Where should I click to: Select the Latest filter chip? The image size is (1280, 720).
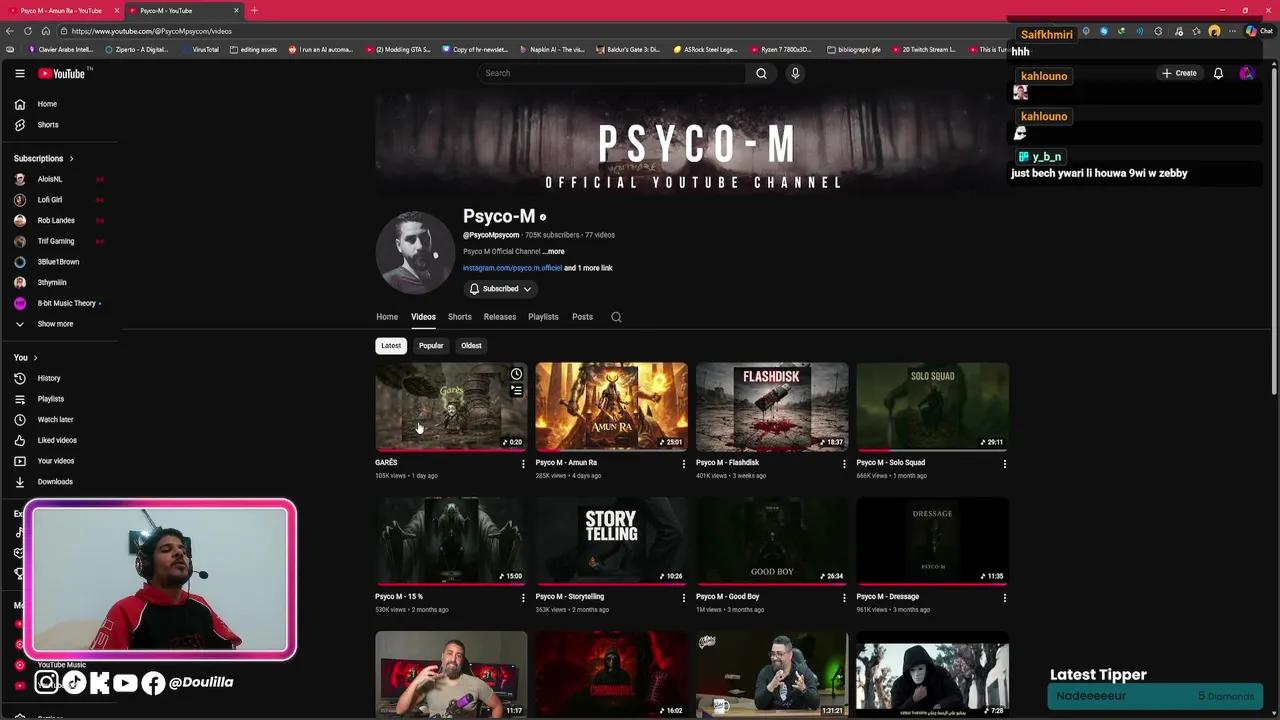click(x=391, y=346)
